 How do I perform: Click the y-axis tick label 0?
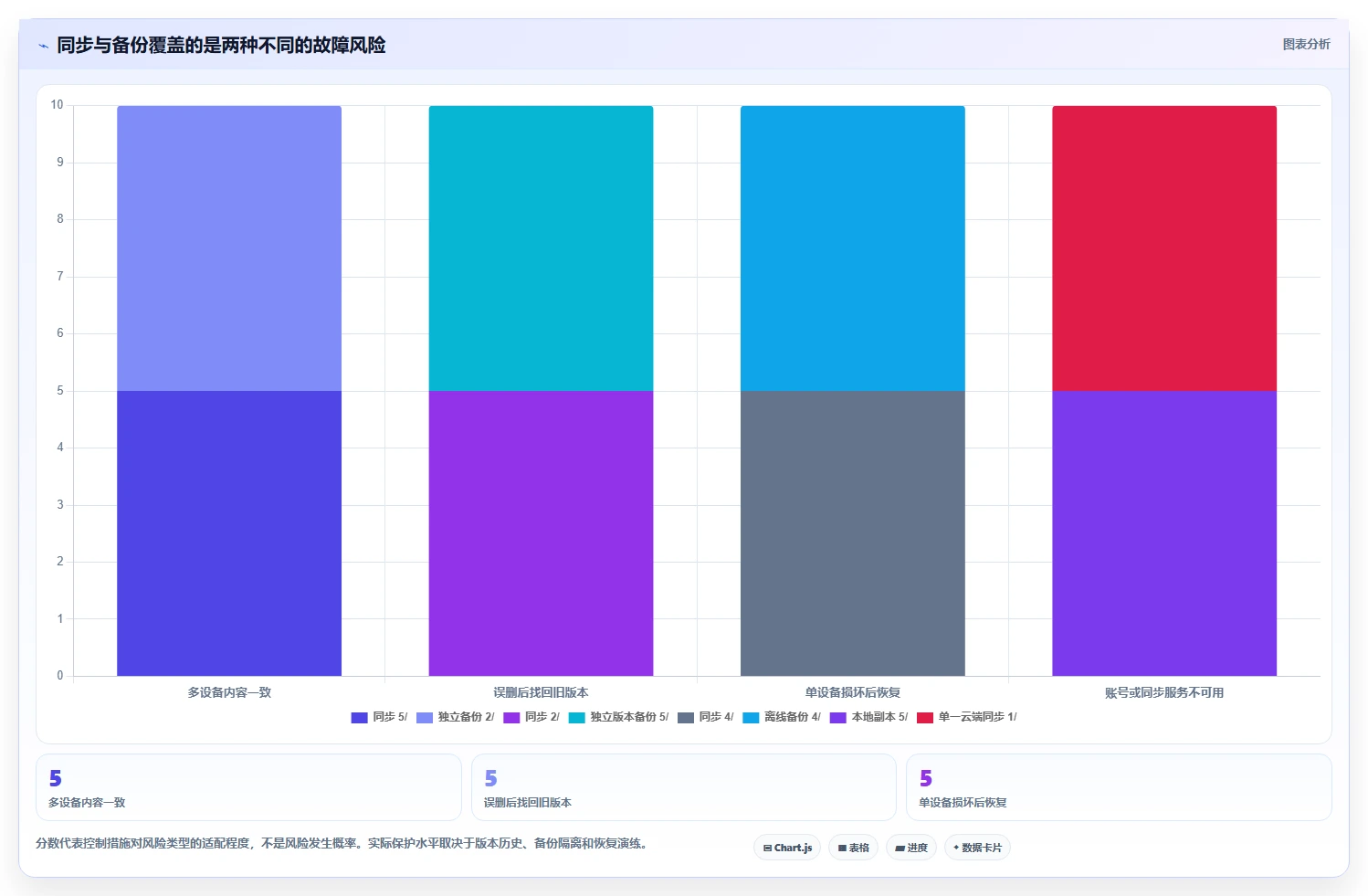coord(60,676)
